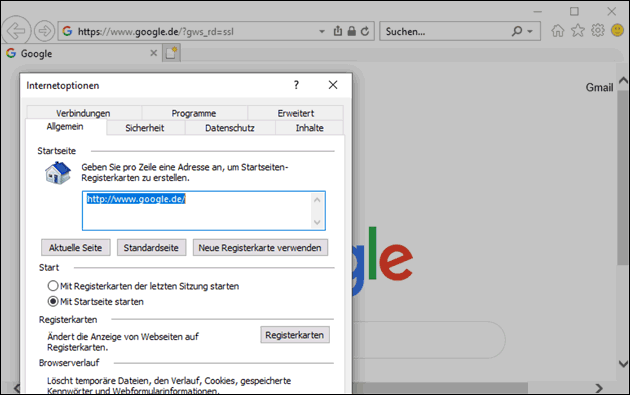Click the share page icon in address bar
This screenshot has width=630, height=395.
(x=338, y=31)
